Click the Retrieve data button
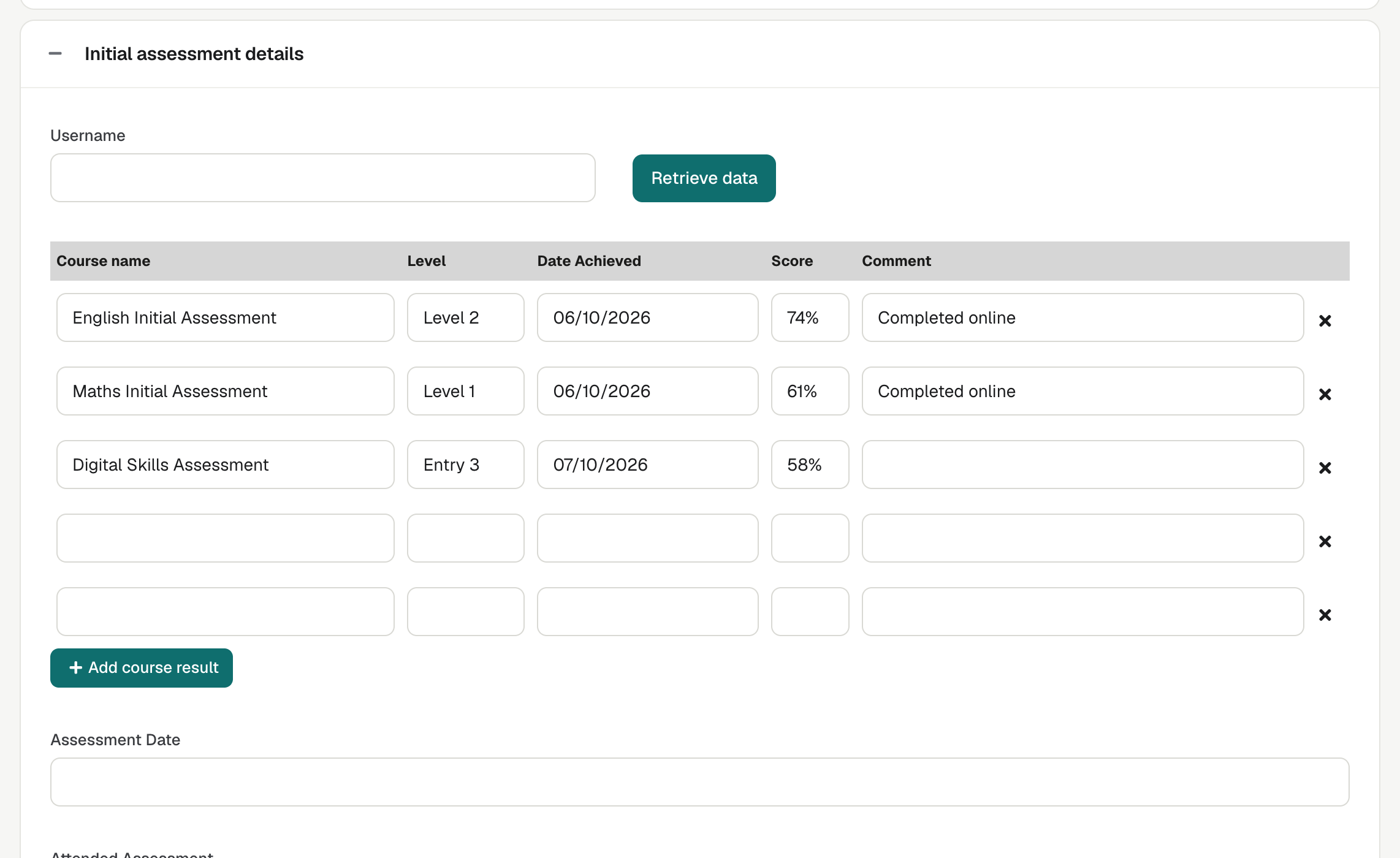Viewport: 1400px width, 858px height. click(x=704, y=178)
